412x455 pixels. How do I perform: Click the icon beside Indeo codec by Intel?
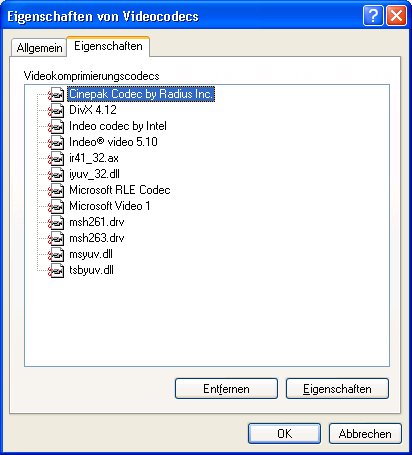pyautogui.click(x=56, y=127)
